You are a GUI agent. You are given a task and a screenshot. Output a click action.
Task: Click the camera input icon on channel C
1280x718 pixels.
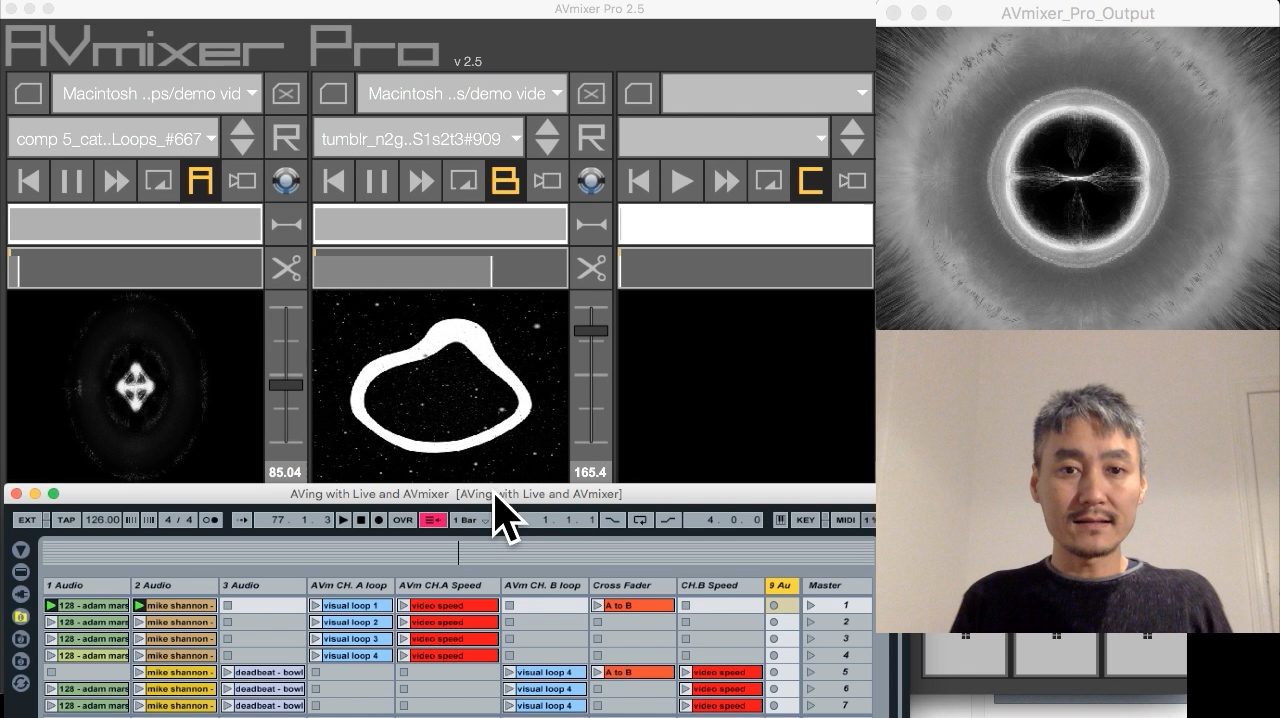[852, 181]
